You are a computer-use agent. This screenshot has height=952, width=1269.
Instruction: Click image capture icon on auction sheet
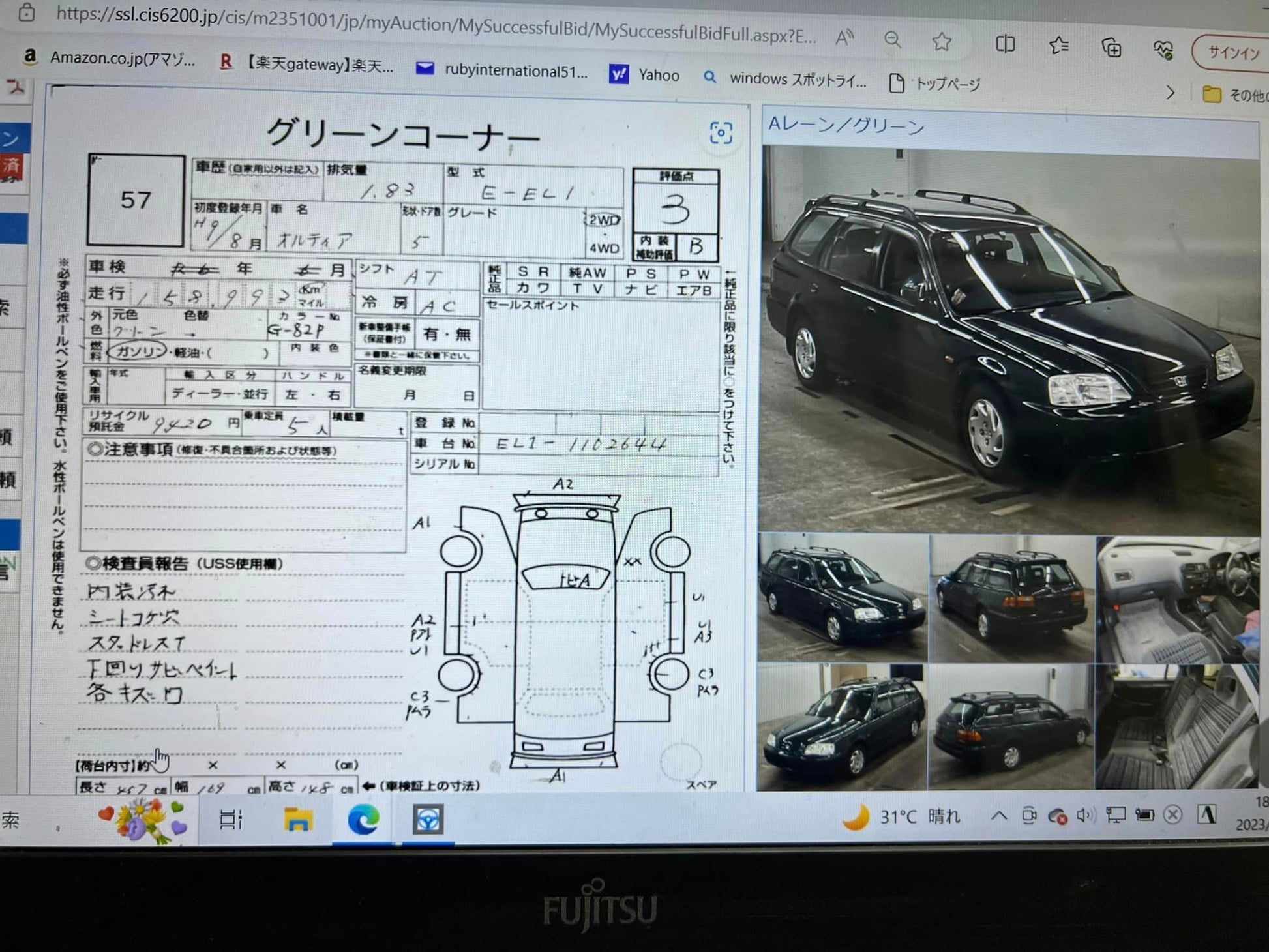(x=721, y=133)
